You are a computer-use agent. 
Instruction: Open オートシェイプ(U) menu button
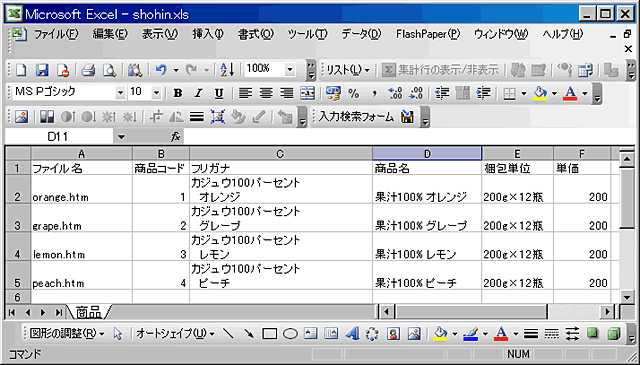[x=176, y=334]
